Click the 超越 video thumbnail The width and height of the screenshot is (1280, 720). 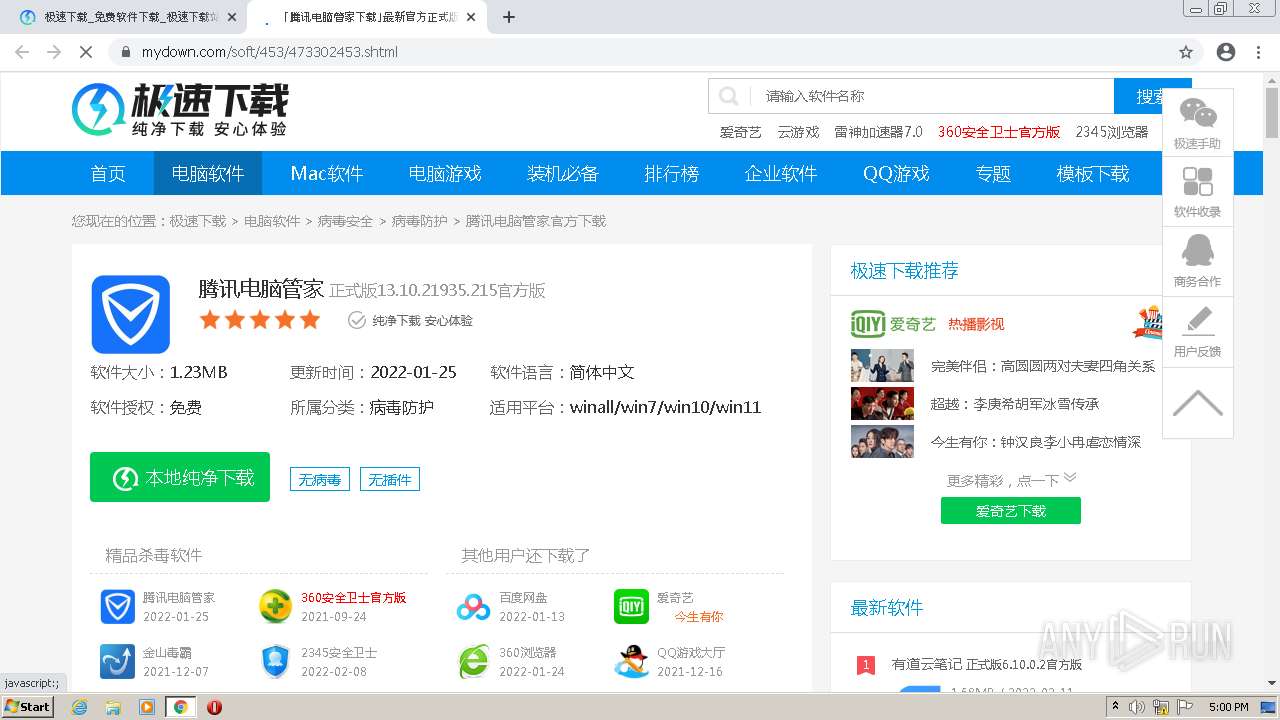(x=882, y=404)
